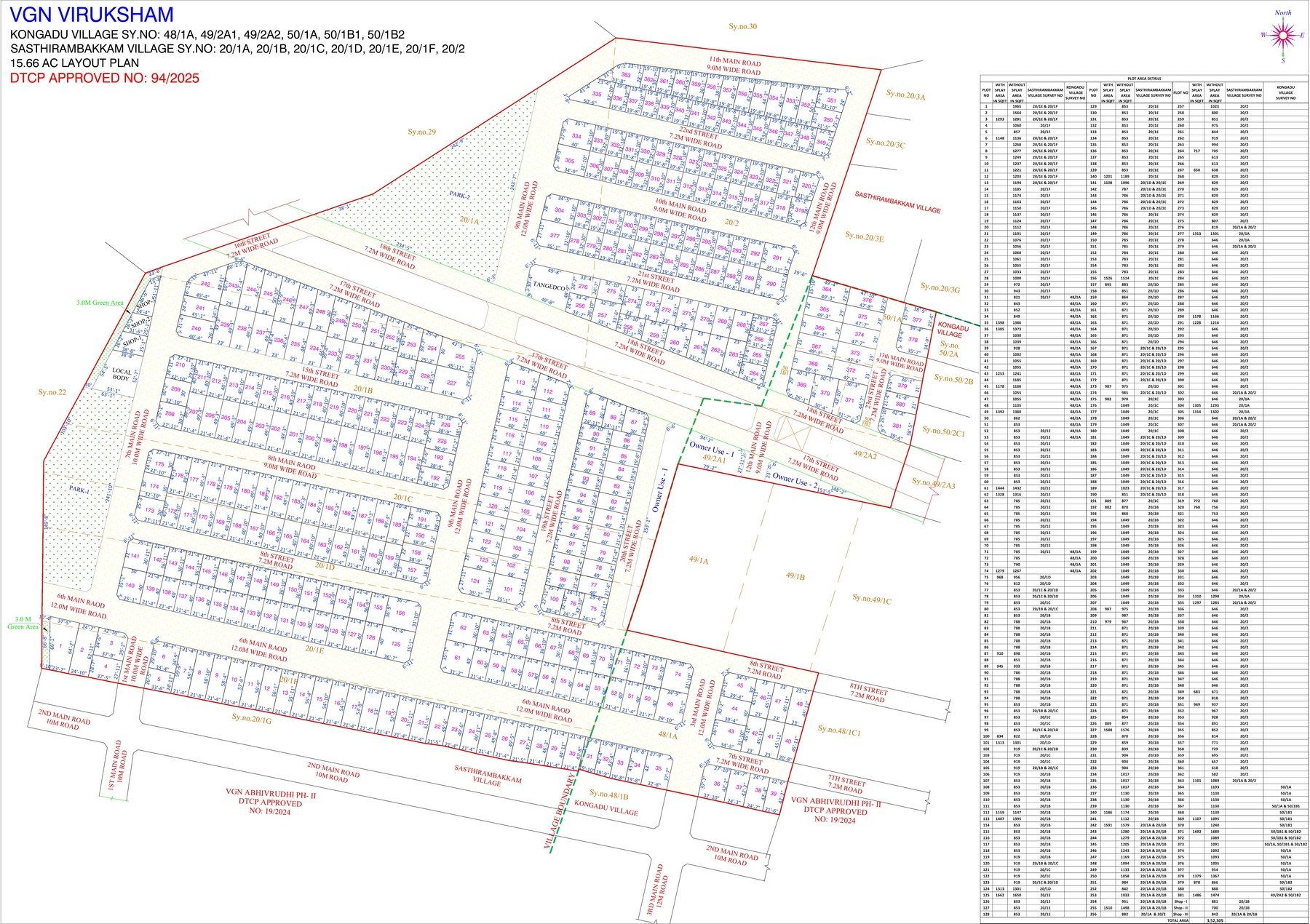Click the Sy.no.50/2B label
The width and height of the screenshot is (1310, 924).
point(954,379)
